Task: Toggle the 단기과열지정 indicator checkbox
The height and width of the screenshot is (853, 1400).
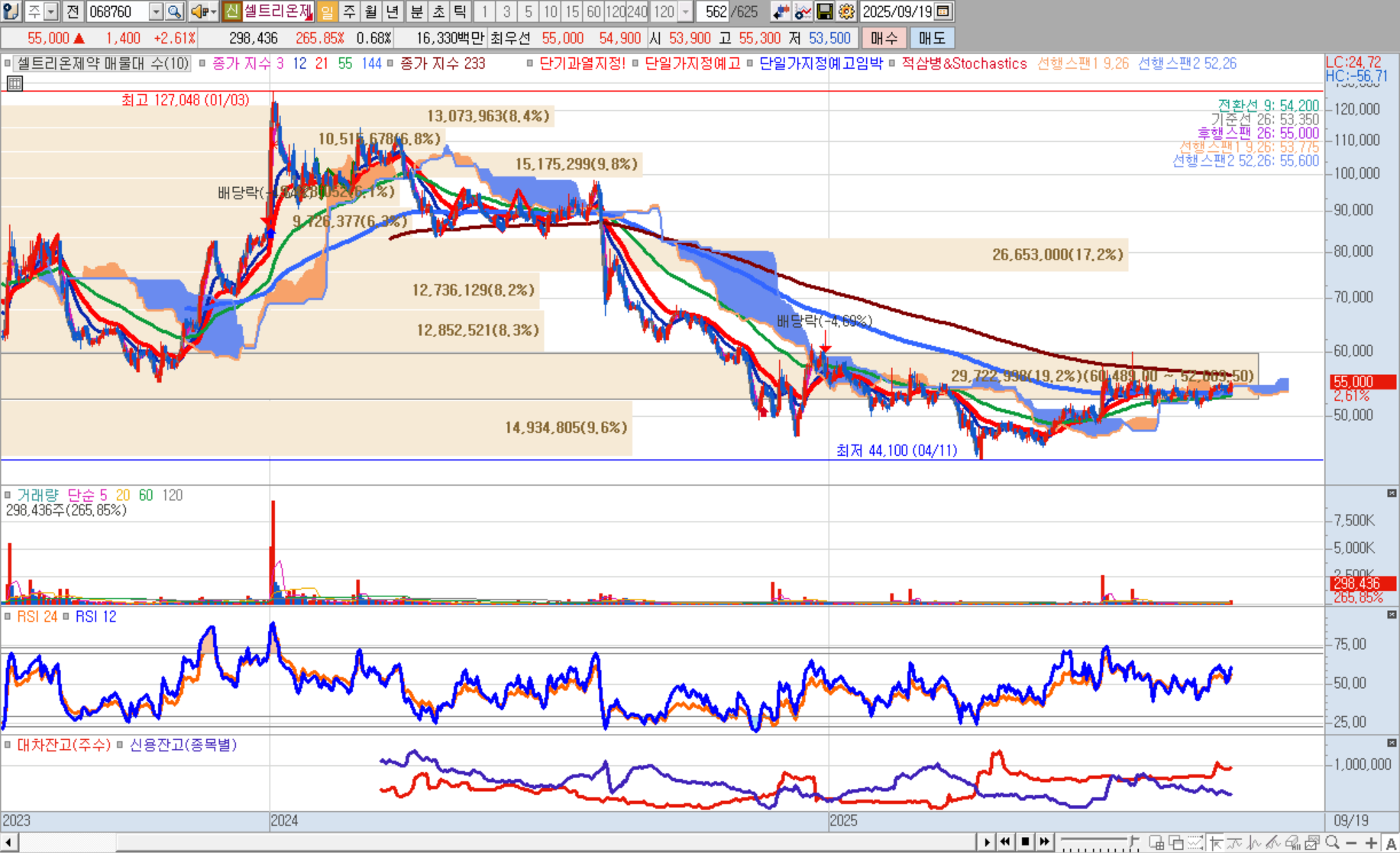Action: [530, 63]
